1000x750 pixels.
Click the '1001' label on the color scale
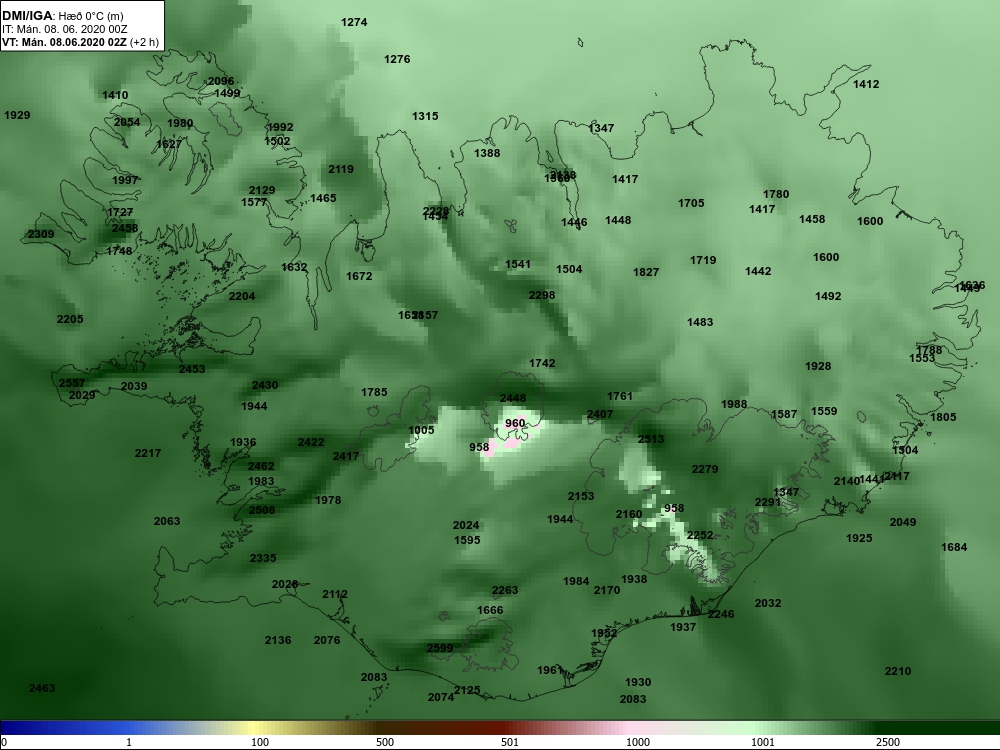coord(763,742)
